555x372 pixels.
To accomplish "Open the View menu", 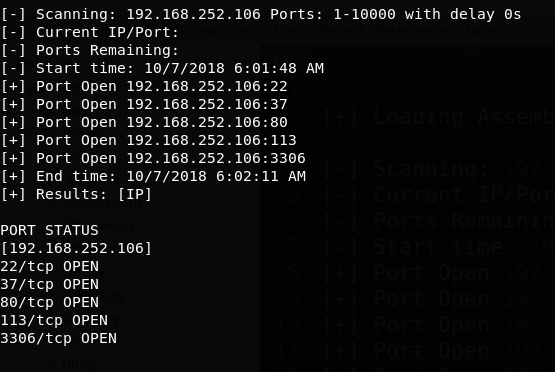I will (202, 31).
